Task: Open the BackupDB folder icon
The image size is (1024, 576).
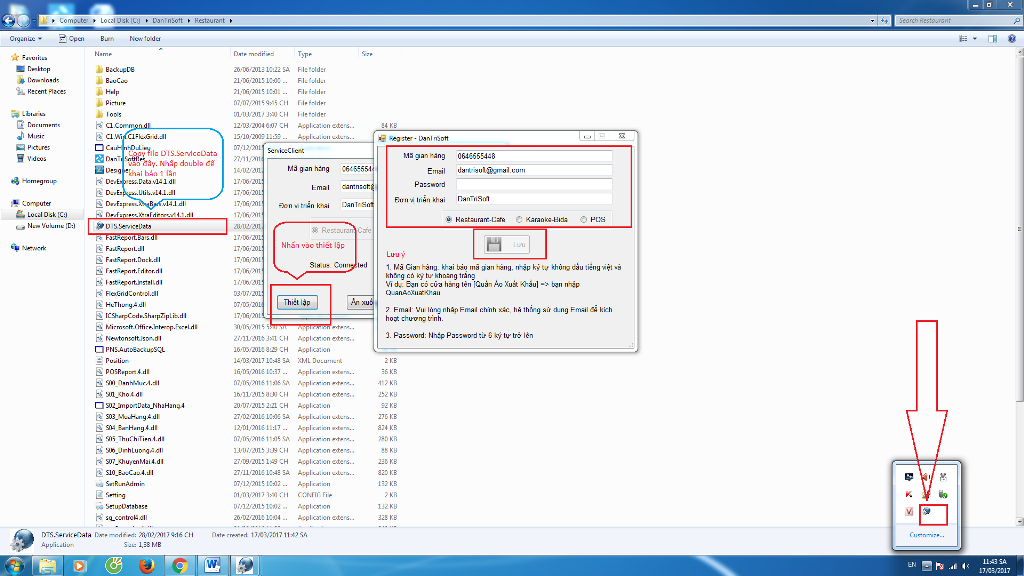Action: coord(99,69)
